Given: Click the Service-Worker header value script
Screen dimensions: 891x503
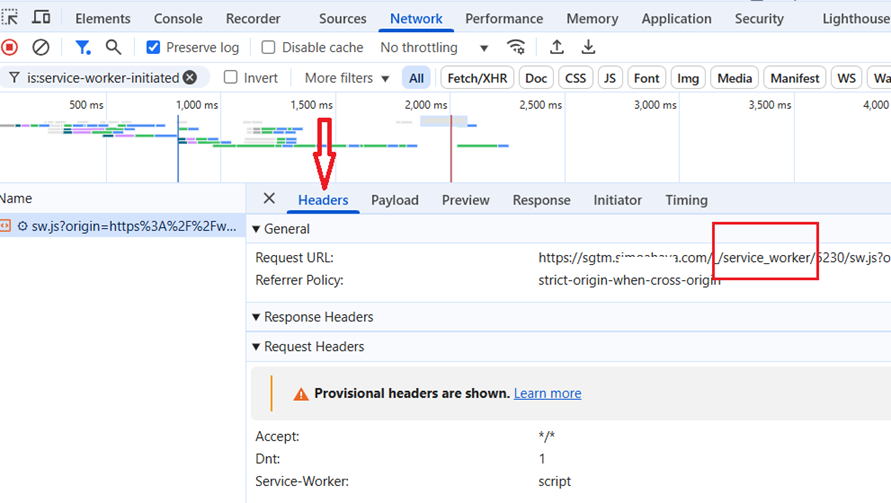Looking at the screenshot, I should (x=555, y=481).
